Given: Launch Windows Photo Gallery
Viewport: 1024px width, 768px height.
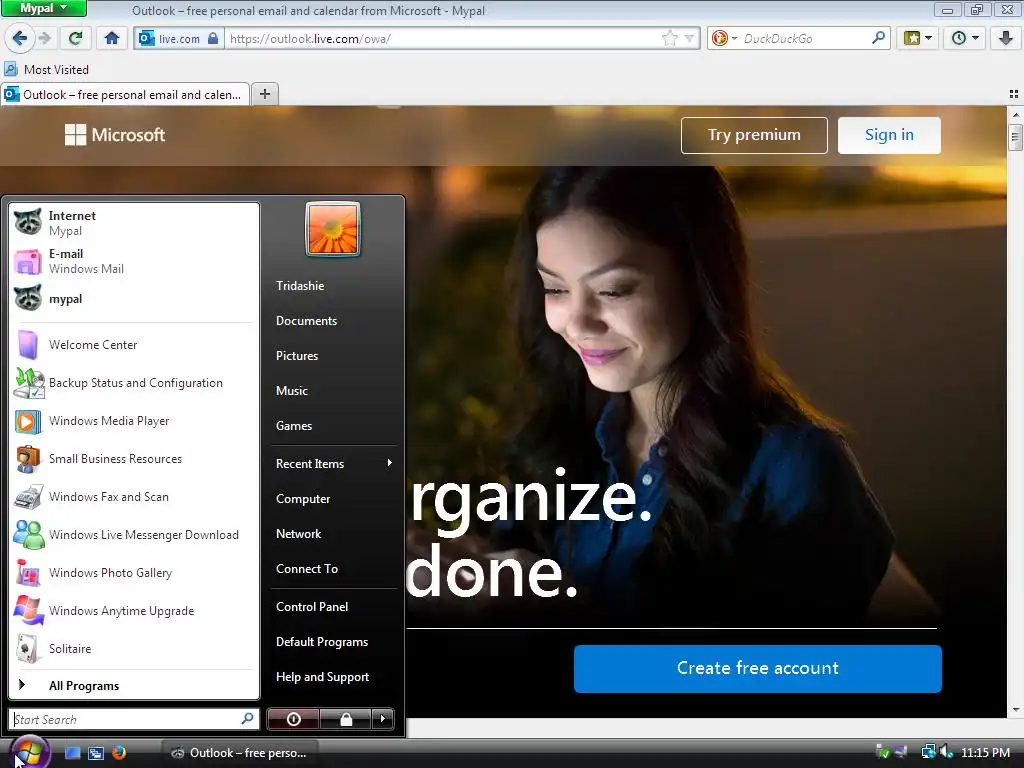Looking at the screenshot, I should tap(133, 572).
